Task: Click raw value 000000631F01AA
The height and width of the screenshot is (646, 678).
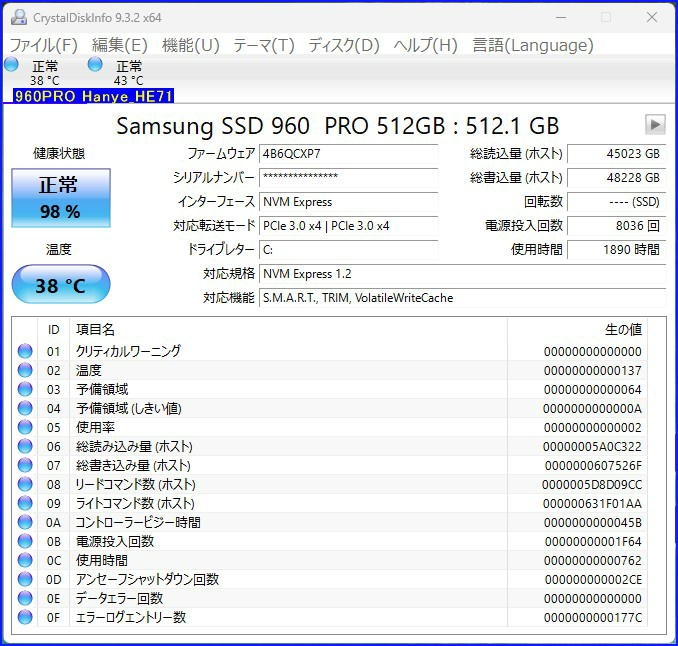Action: [x=592, y=504]
